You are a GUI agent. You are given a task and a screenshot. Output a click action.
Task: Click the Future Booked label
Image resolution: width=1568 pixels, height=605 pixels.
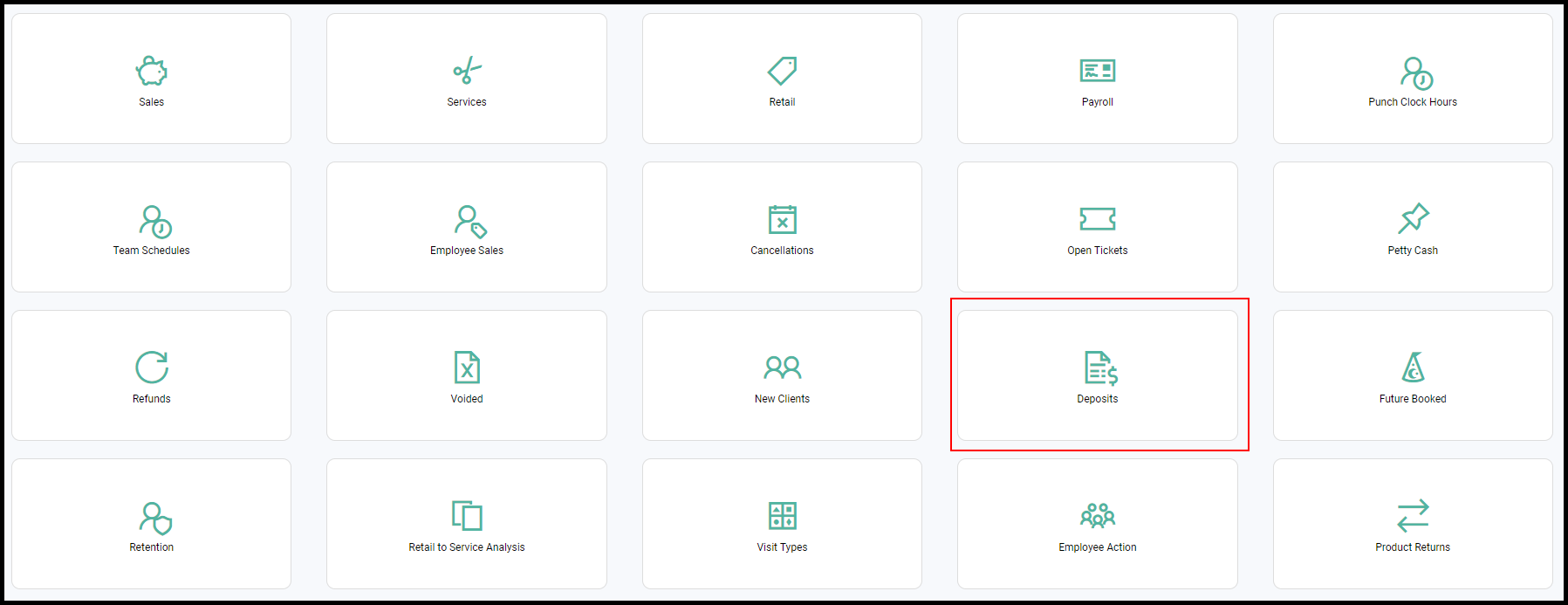(1413, 399)
